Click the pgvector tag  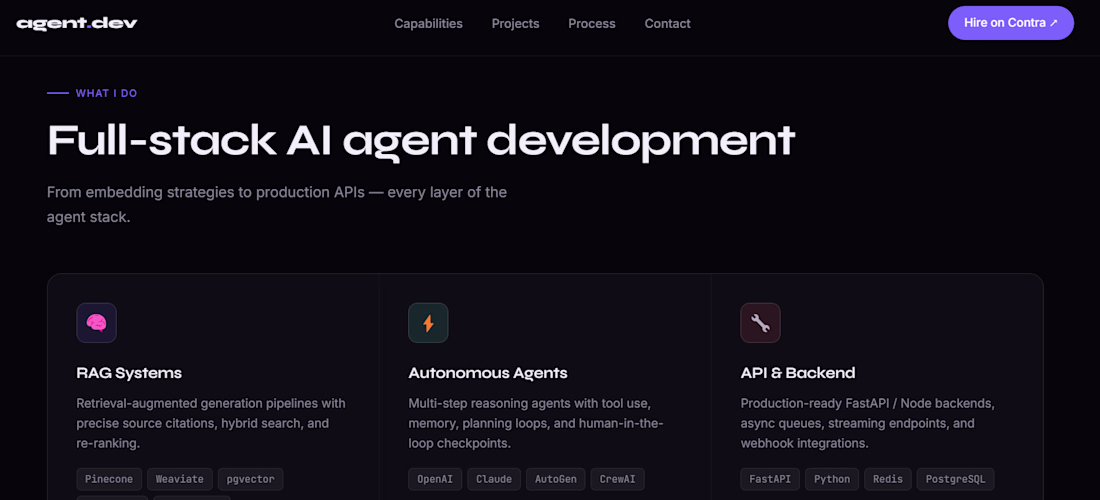pos(251,479)
